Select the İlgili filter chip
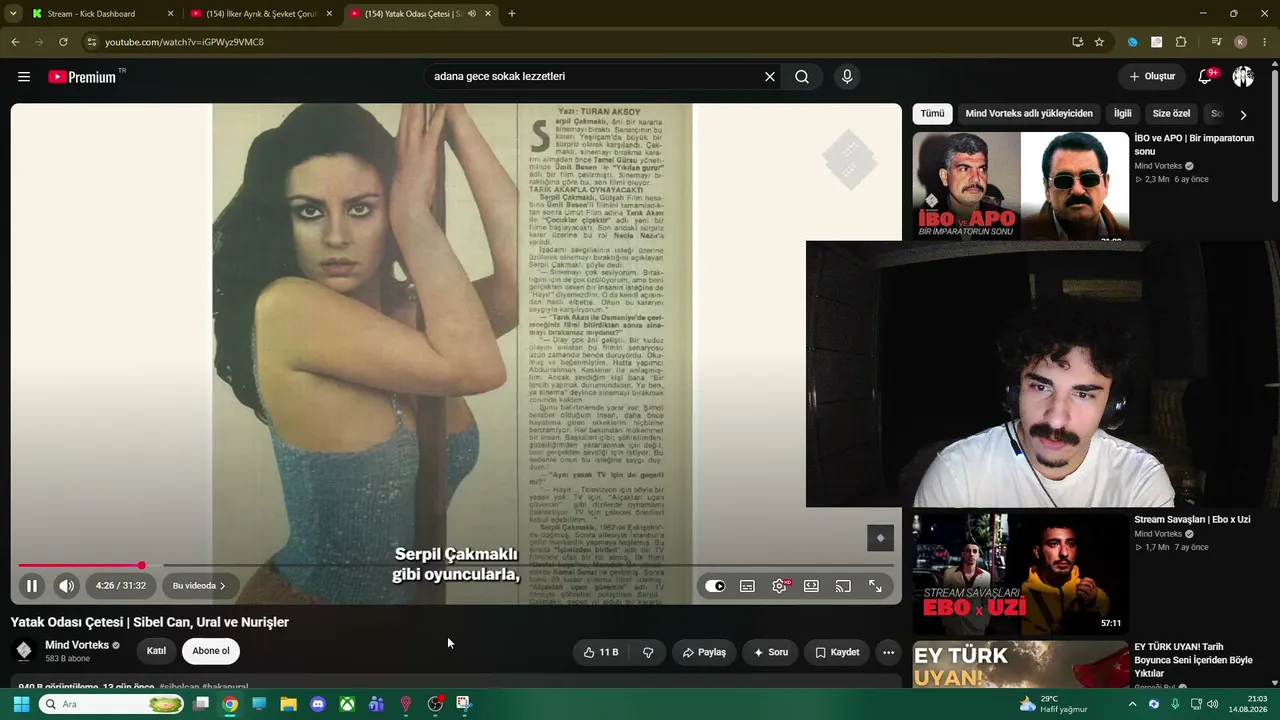Viewport: 1280px width, 720px height. (1123, 114)
